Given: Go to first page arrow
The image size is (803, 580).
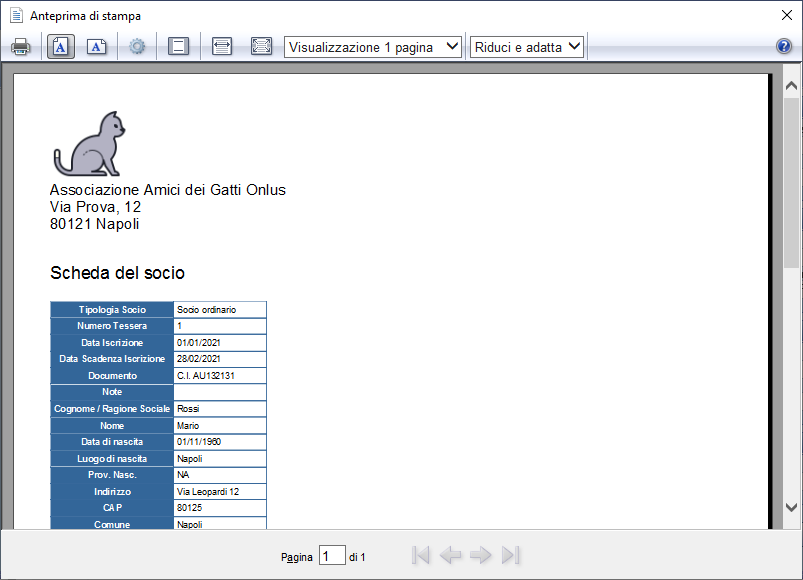Looking at the screenshot, I should (x=420, y=555).
